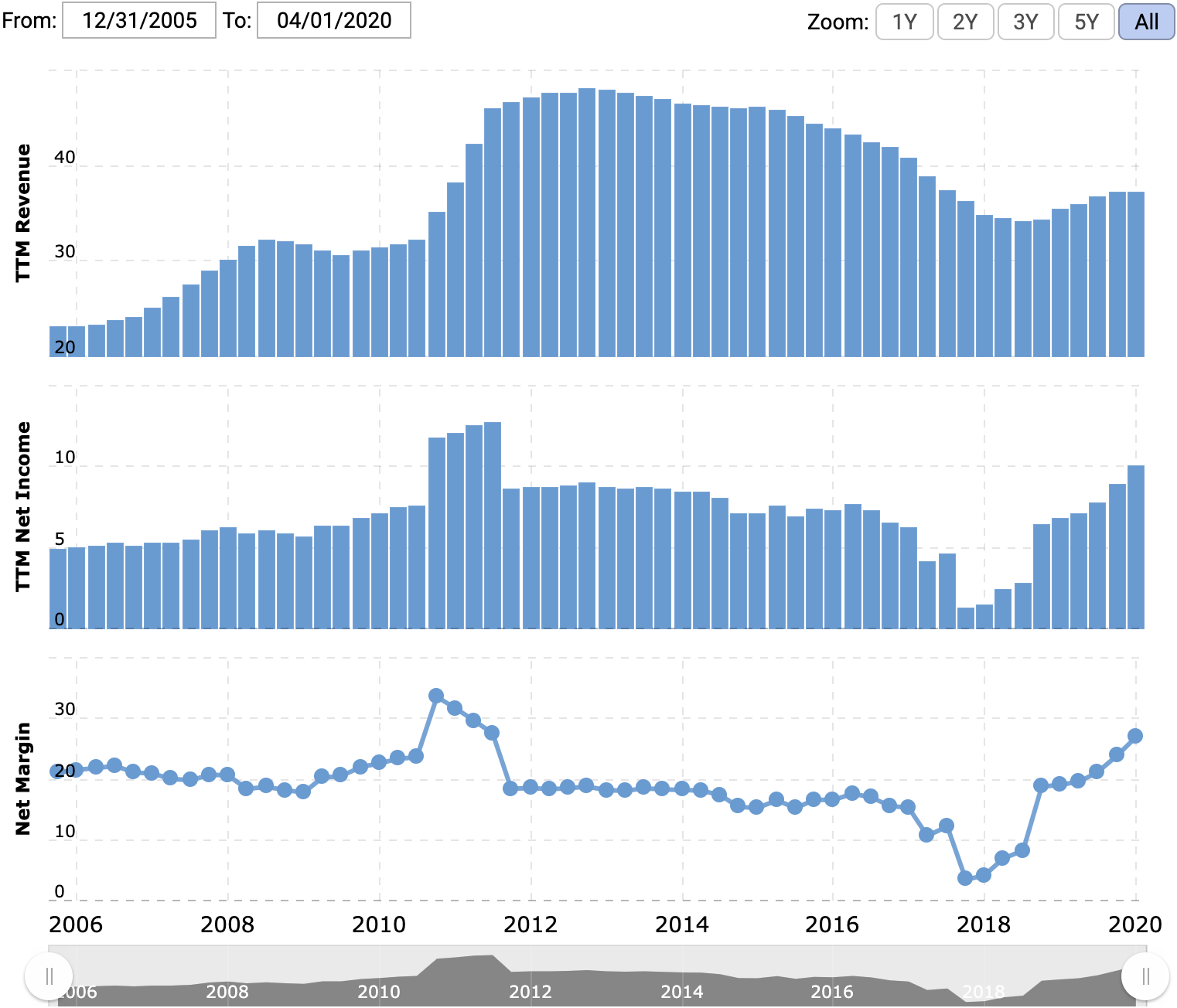Image resolution: width=1177 pixels, height=1008 pixels.
Task: Click the 2008 label in navigator
Action: 227,992
